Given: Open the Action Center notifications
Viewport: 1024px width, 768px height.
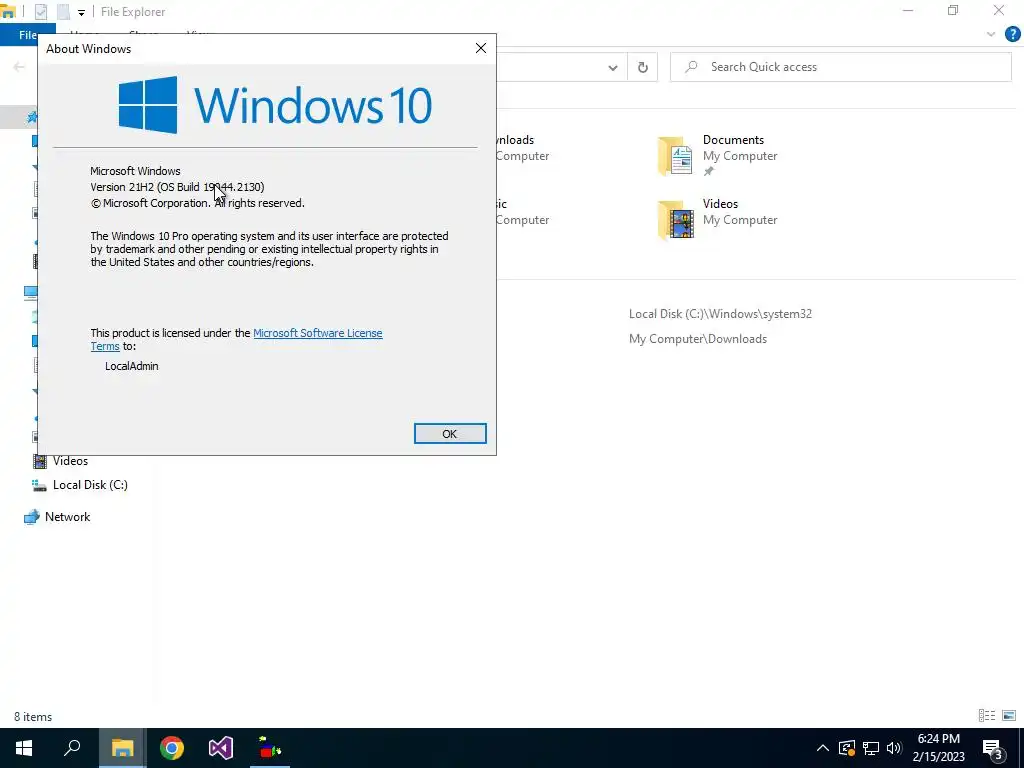Looking at the screenshot, I should point(993,749).
